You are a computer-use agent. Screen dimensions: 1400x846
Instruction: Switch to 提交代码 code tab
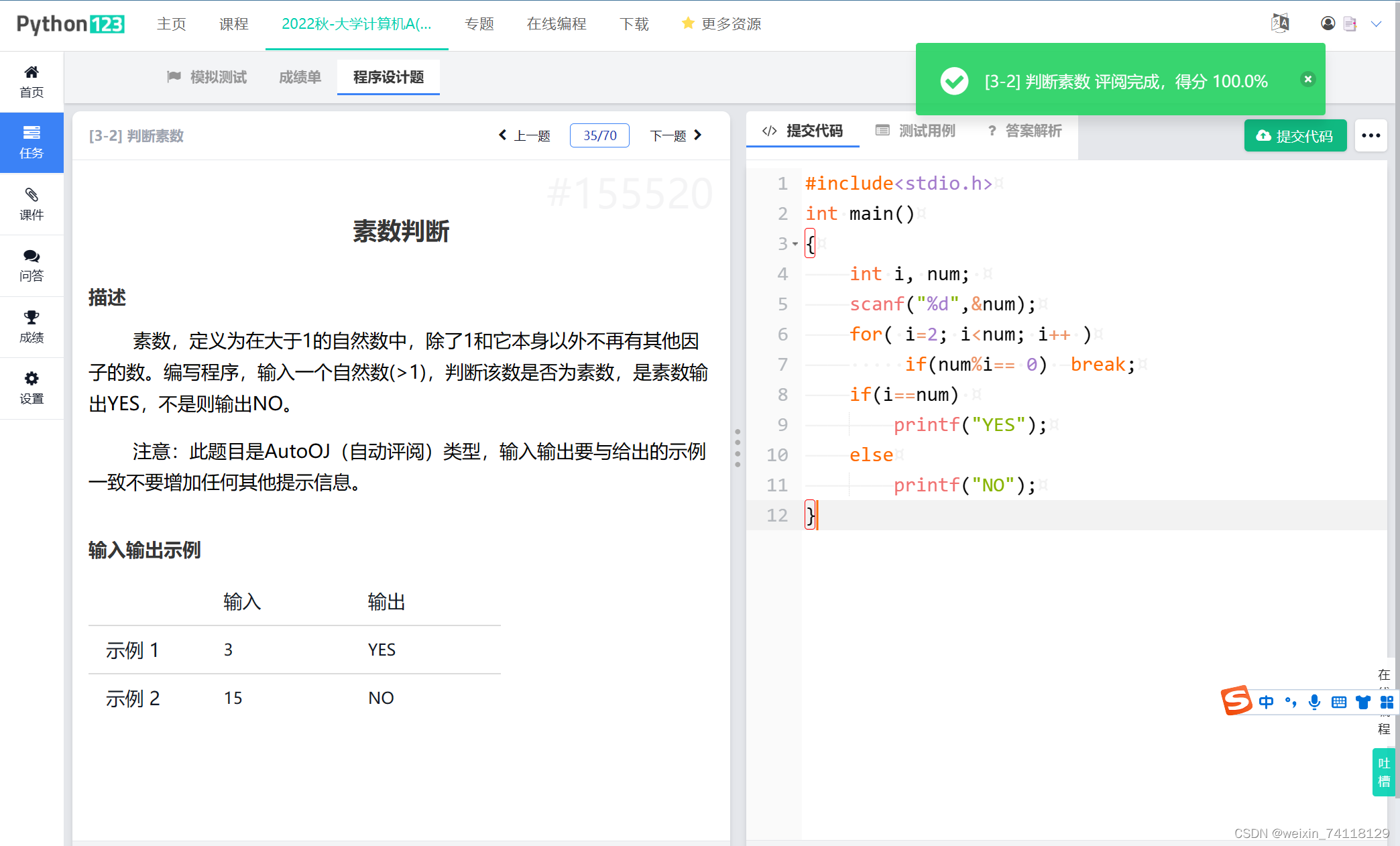(x=803, y=131)
